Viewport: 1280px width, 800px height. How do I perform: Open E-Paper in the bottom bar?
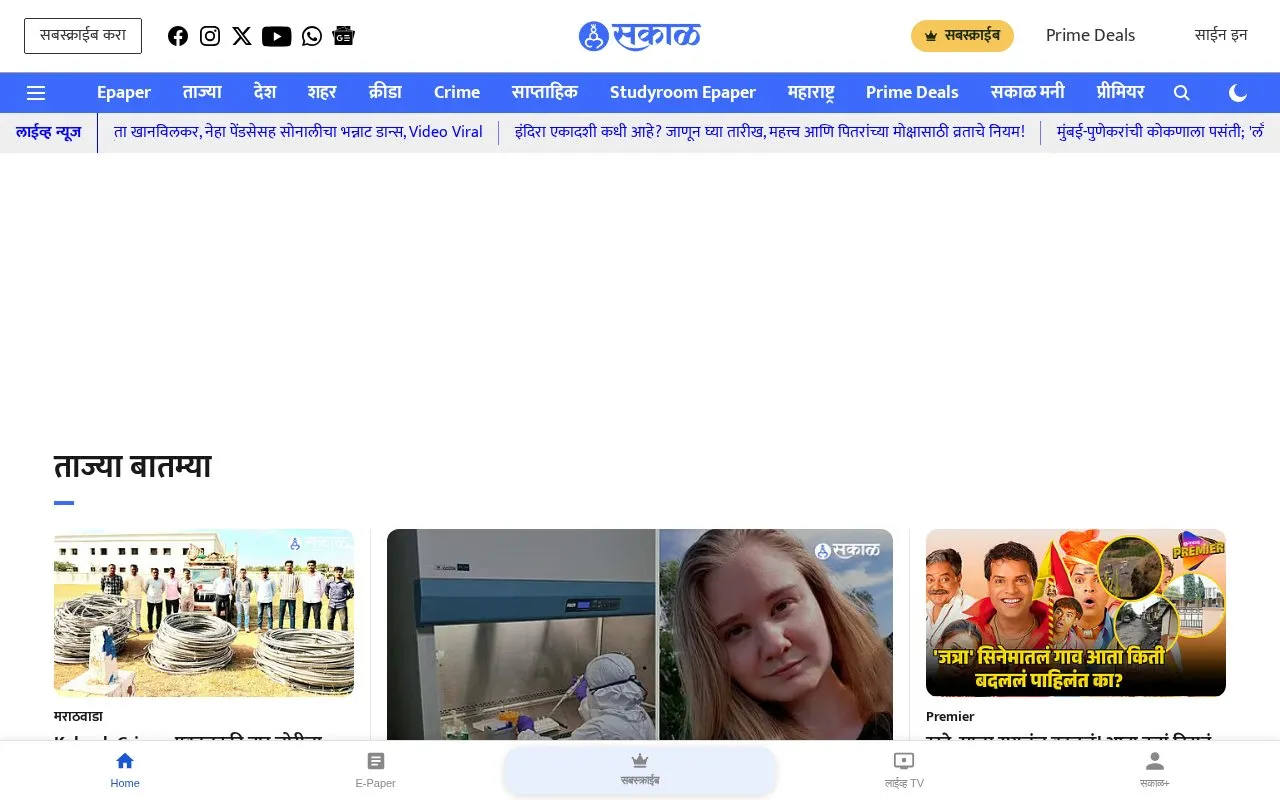click(376, 770)
